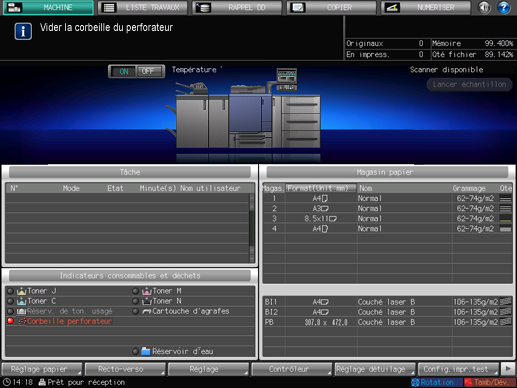This screenshot has height=388, width=517.
Task: Expand the Réglage papier button menu
Action: 42,369
